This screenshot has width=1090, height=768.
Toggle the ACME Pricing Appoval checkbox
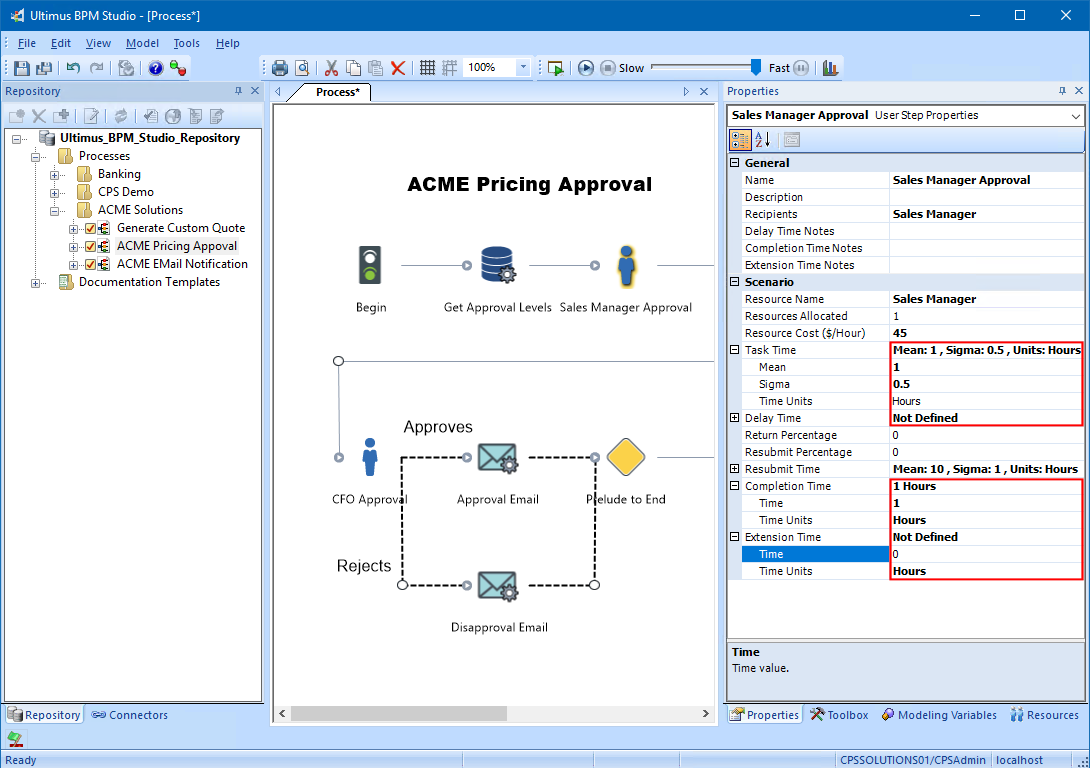[x=91, y=246]
